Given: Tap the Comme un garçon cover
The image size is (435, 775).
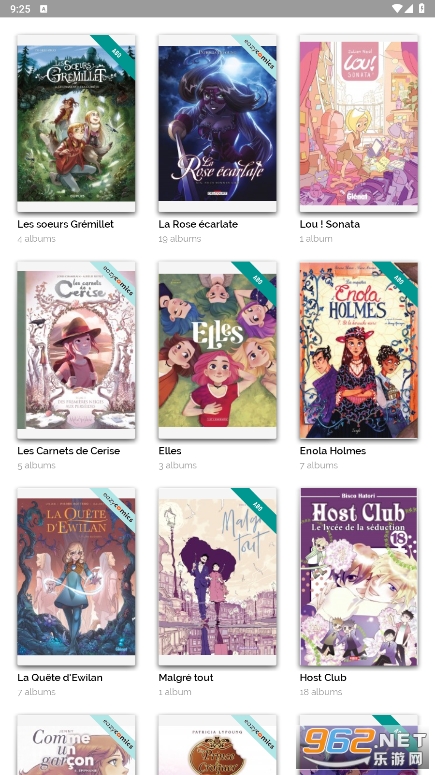Looking at the screenshot, I should pos(76,745).
